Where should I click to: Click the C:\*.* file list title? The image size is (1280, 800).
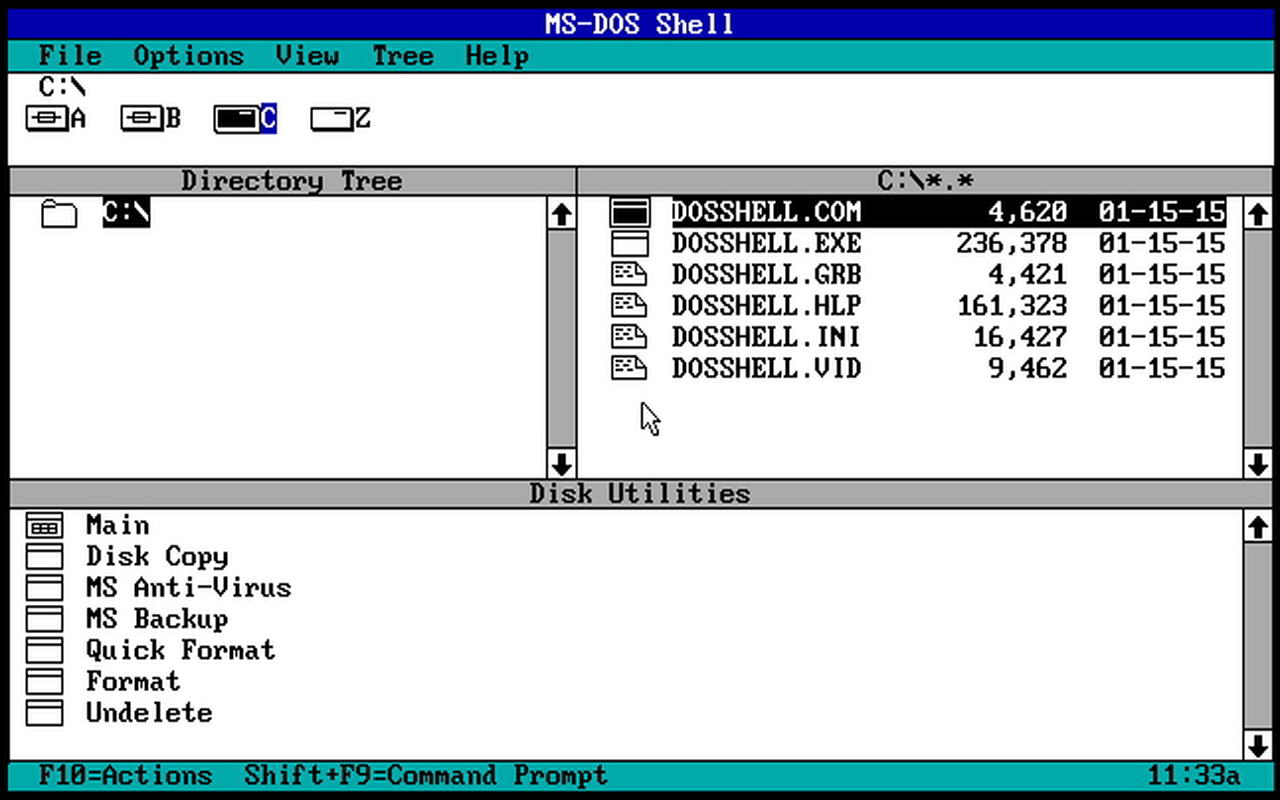click(926, 181)
